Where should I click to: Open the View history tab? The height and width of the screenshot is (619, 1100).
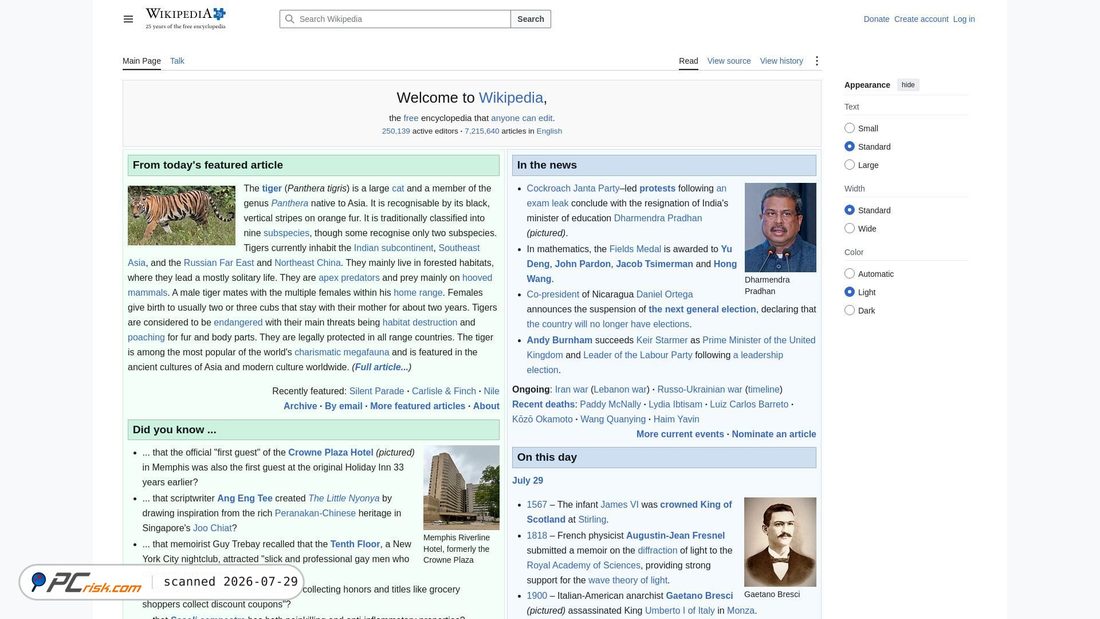[782, 61]
